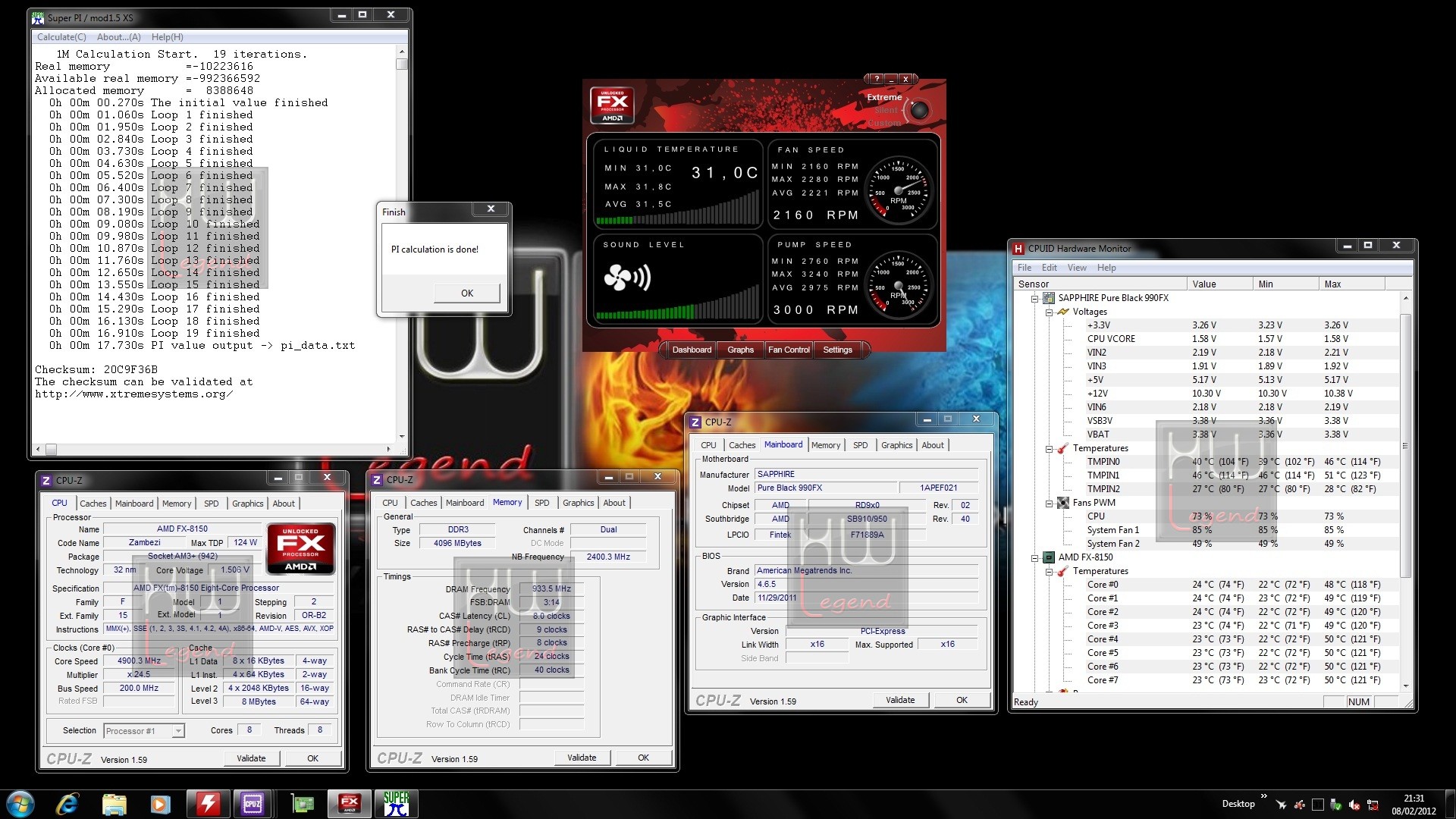Confirm OK in PI calculation Finish dialog

click(466, 293)
